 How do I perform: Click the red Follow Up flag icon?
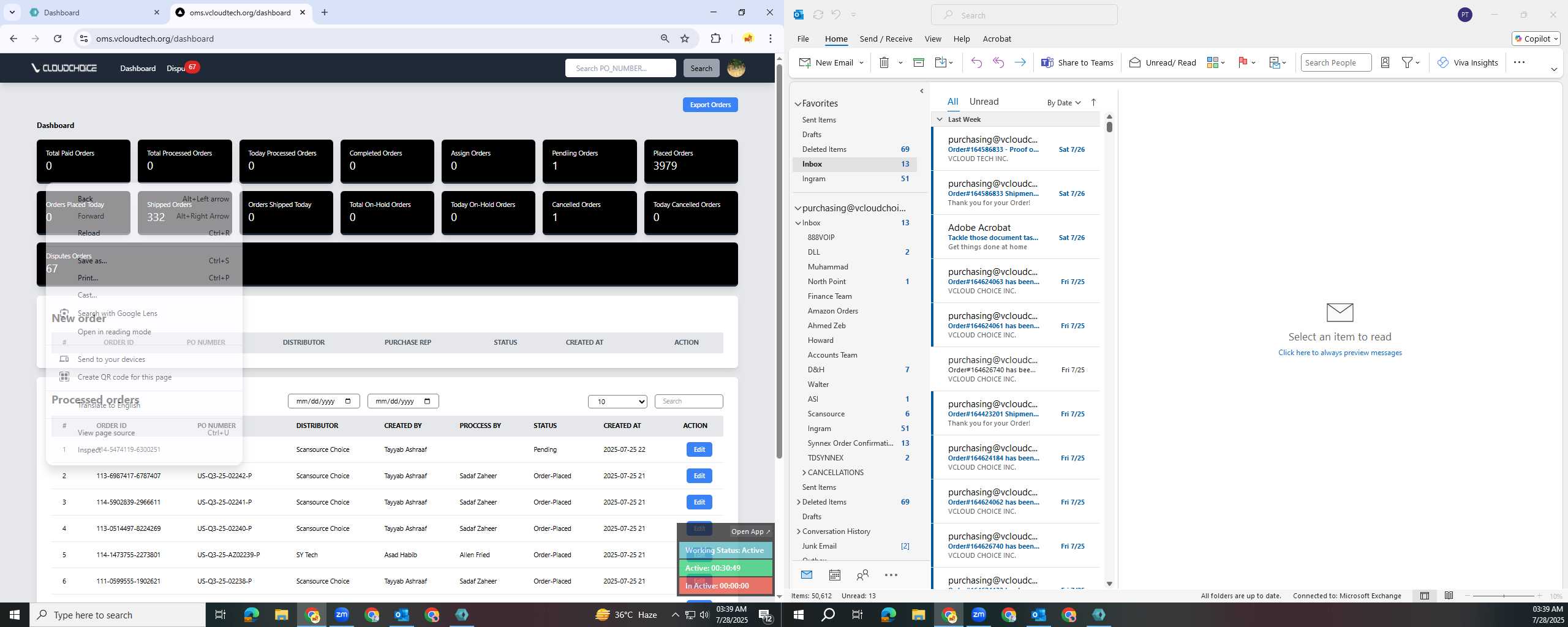(1243, 62)
